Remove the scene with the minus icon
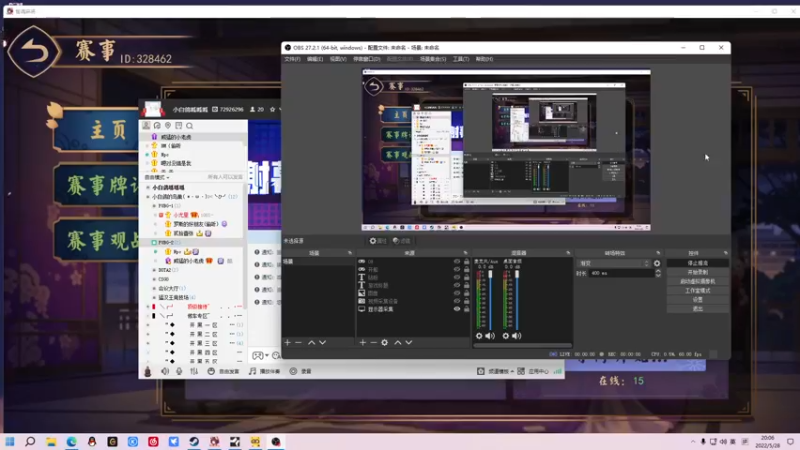Image resolution: width=800 pixels, height=450 pixels. click(298, 342)
